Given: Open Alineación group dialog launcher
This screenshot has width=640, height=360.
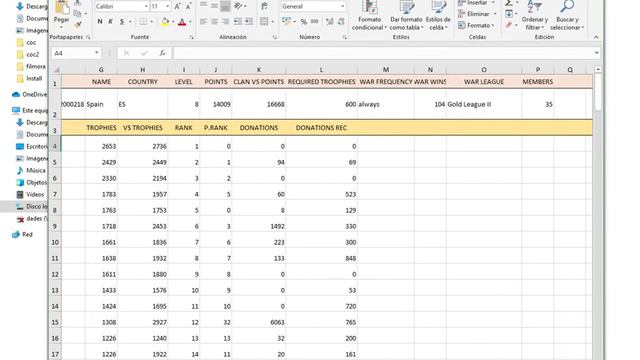Looking at the screenshot, I should [275, 37].
